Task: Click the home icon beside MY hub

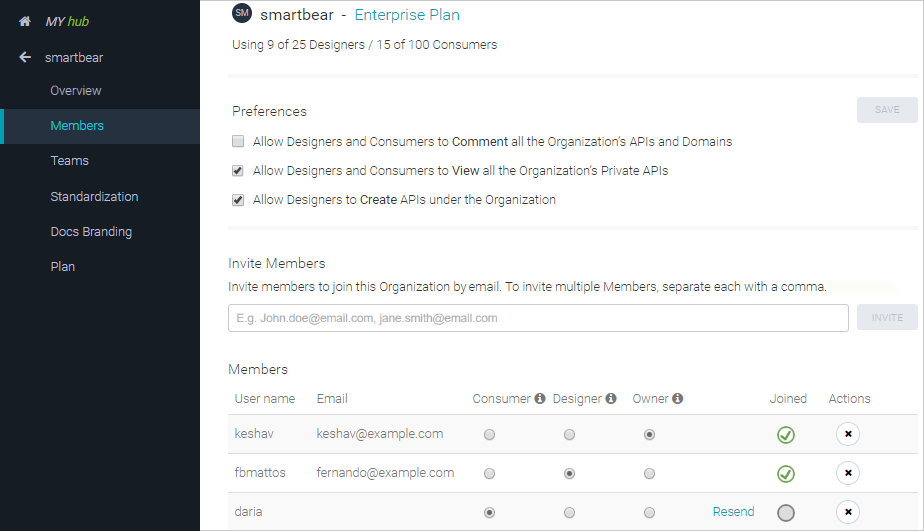Action: (x=25, y=21)
